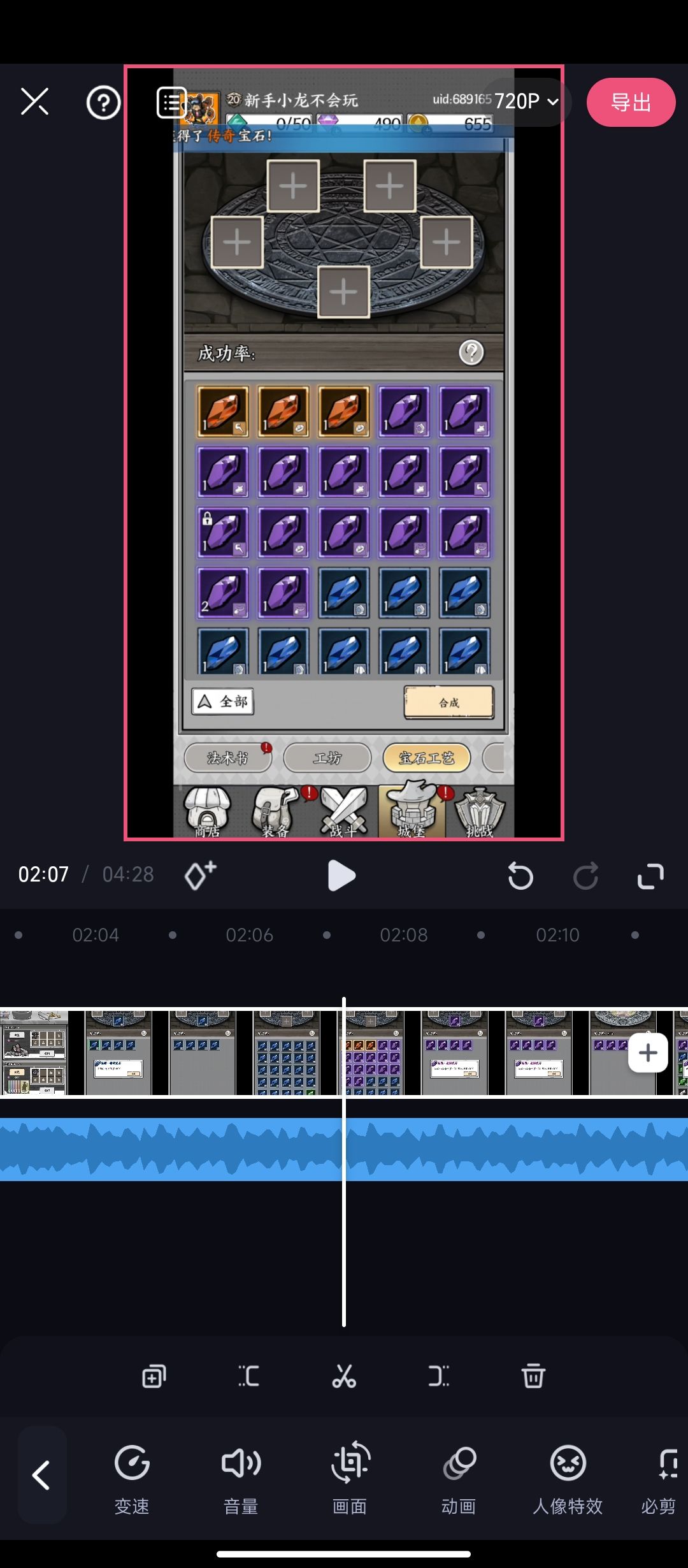Add a keyframe with the diamond icon

point(200,875)
